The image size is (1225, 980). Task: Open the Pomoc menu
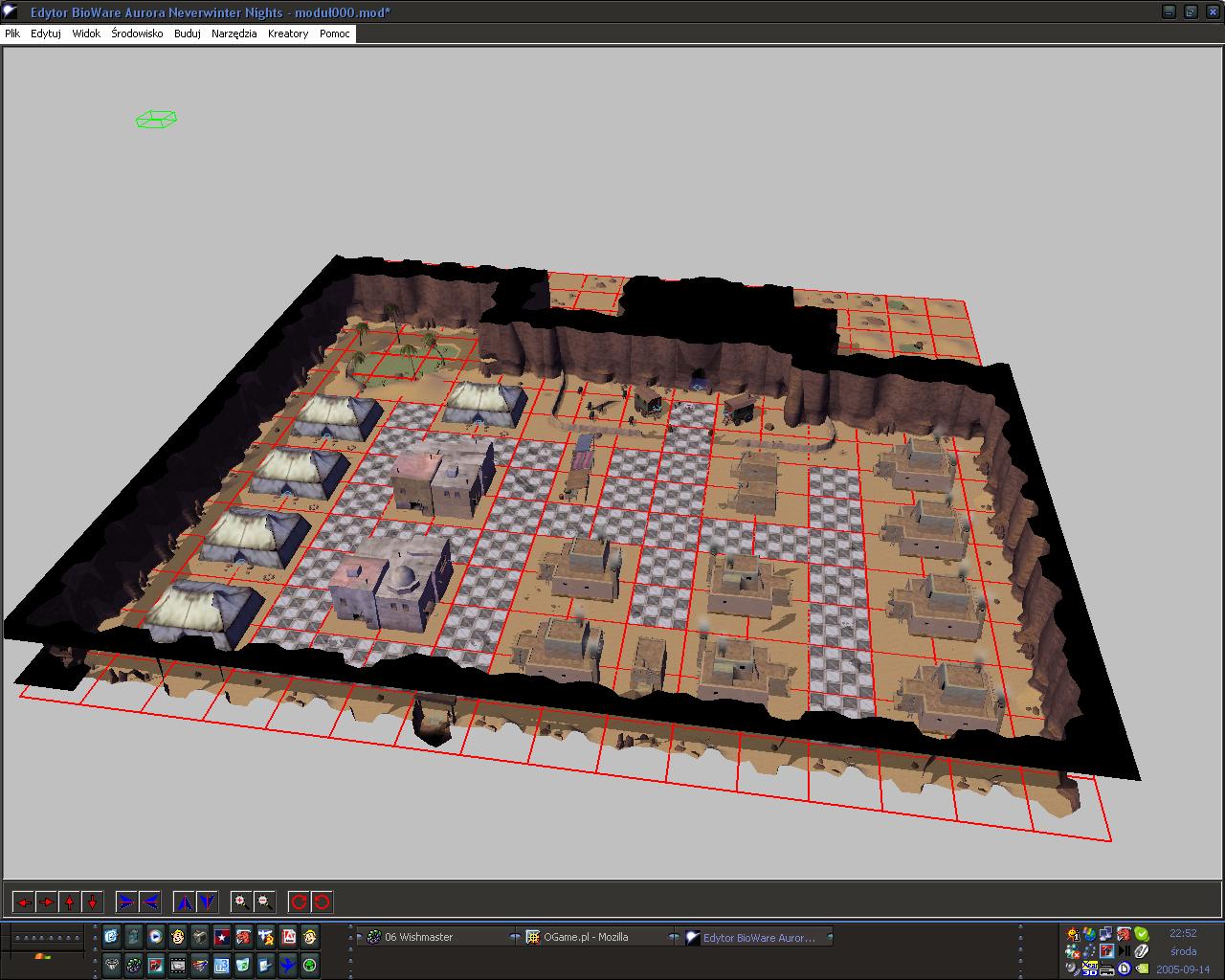(335, 33)
